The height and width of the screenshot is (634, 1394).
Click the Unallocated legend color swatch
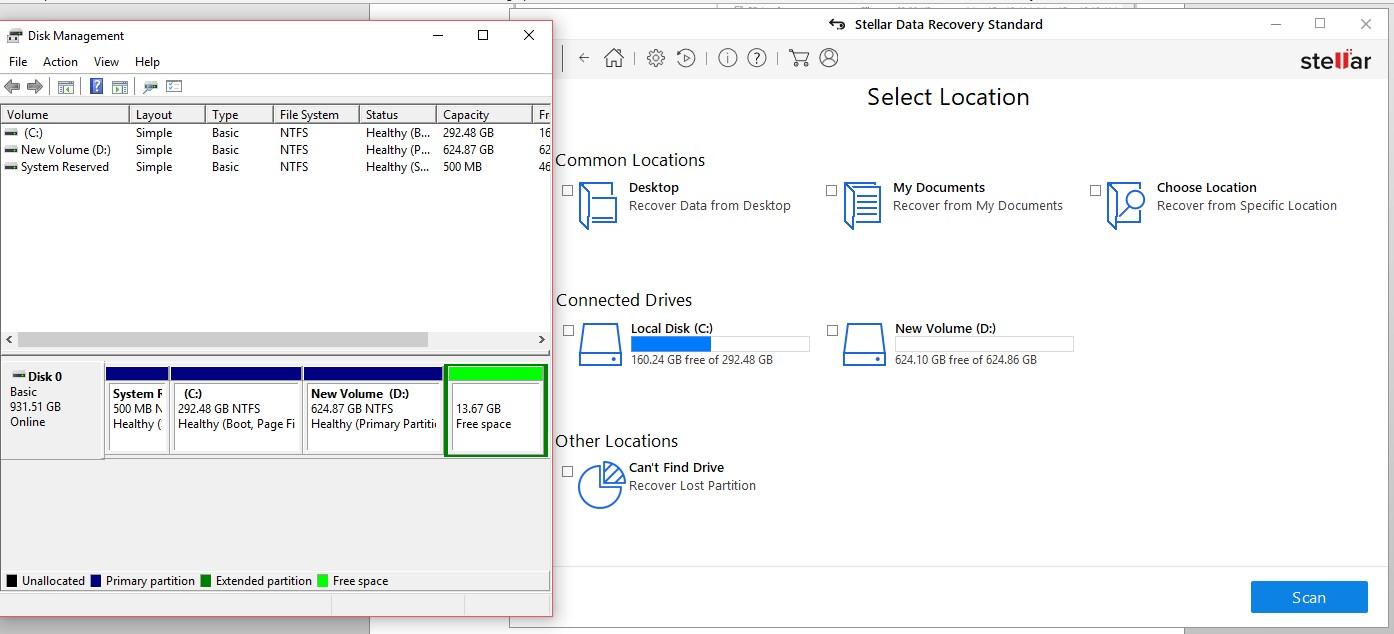pos(12,581)
